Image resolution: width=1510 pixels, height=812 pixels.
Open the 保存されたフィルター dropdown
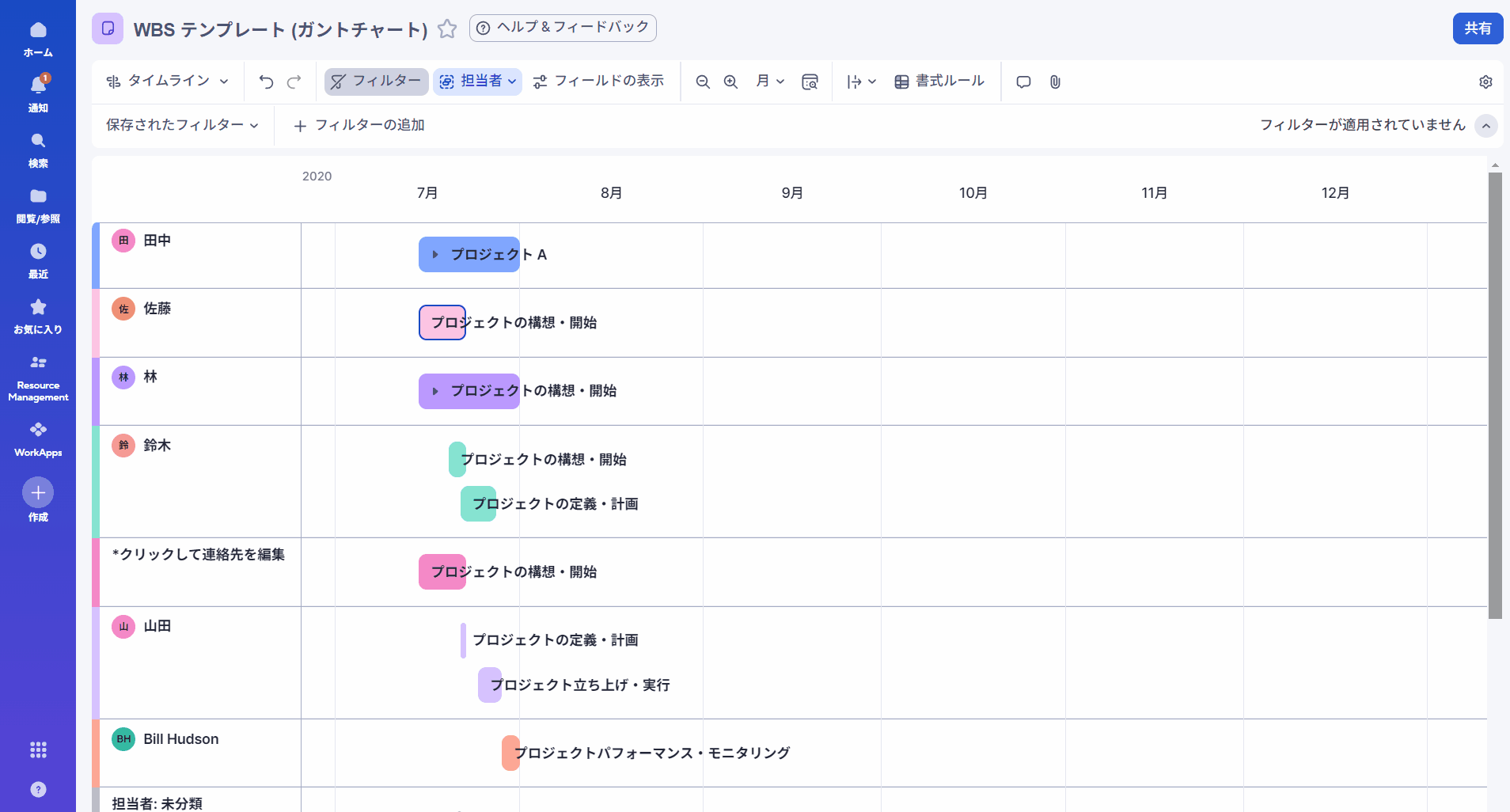click(x=180, y=125)
